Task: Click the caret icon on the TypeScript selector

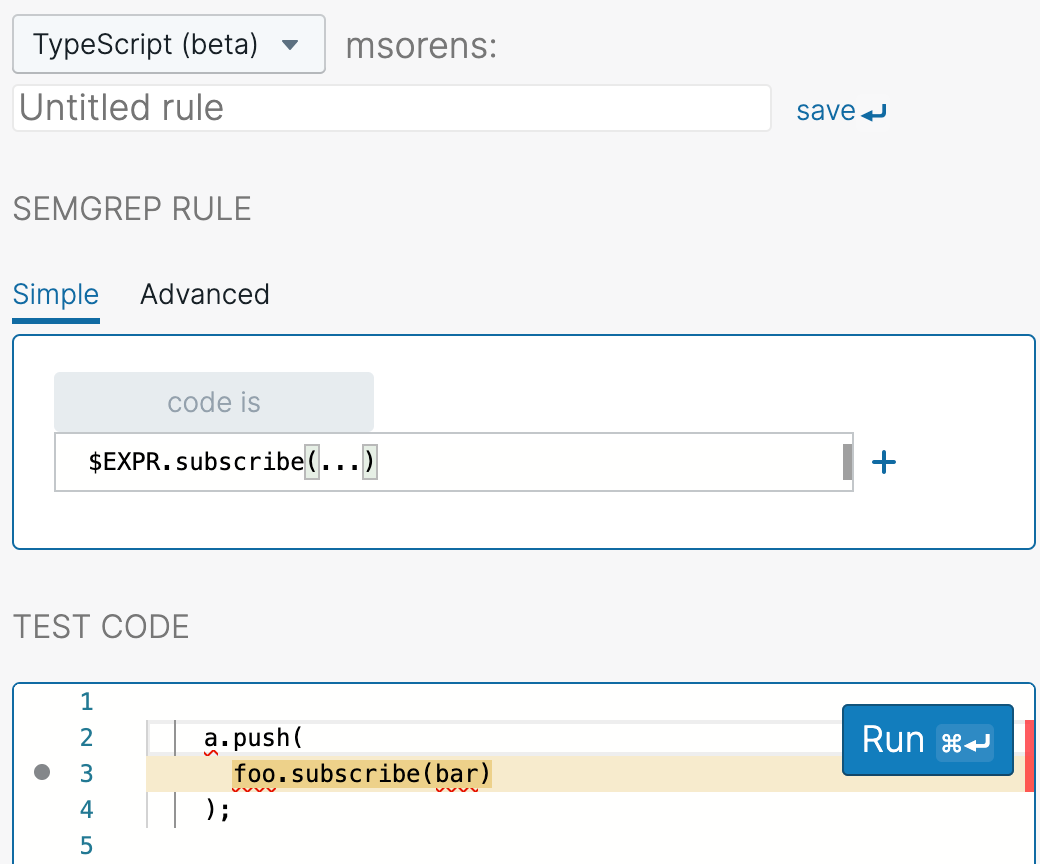Action: [x=291, y=44]
